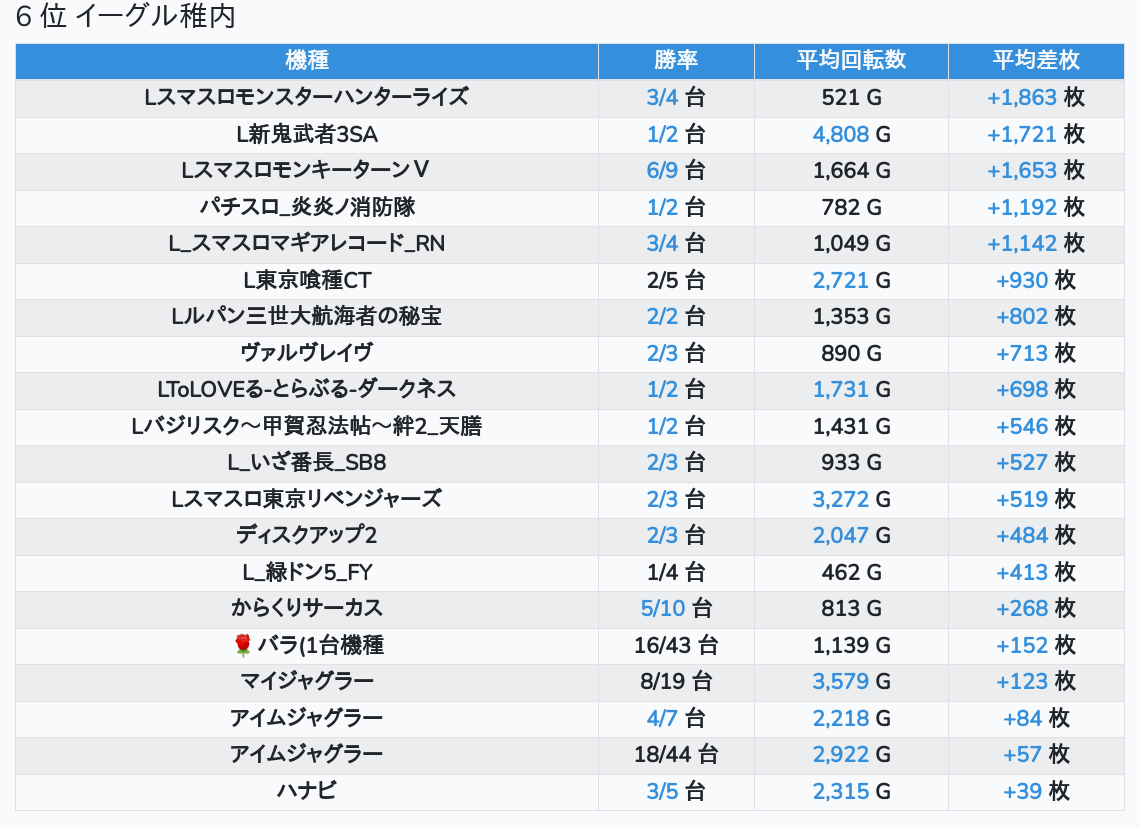Click the 機種 column header

307,60
